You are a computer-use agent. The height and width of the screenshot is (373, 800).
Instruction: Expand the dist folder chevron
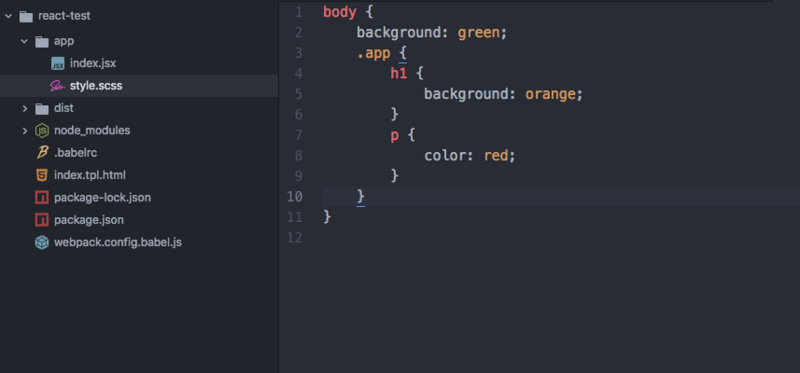24,108
